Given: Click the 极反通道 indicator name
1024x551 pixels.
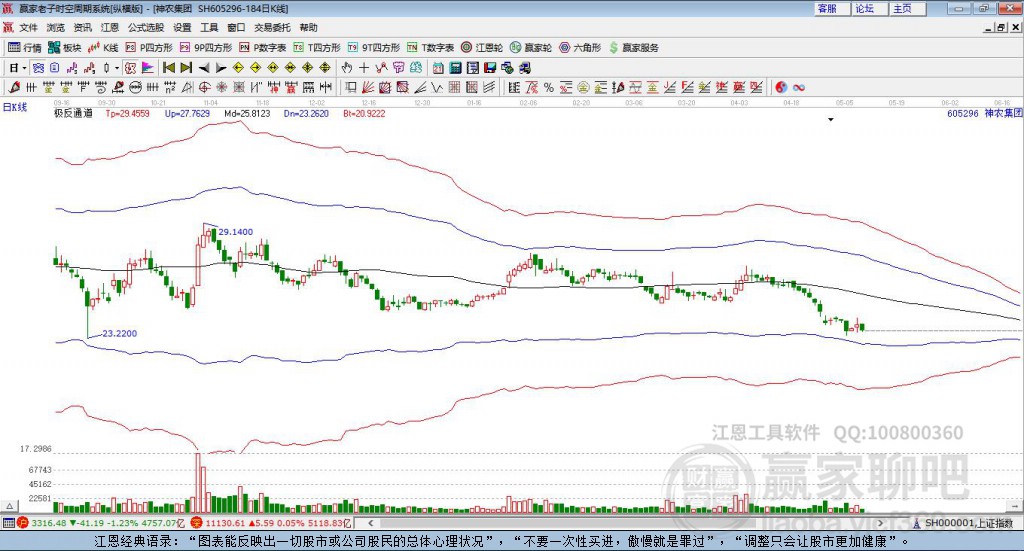Looking at the screenshot, I should (73, 114).
